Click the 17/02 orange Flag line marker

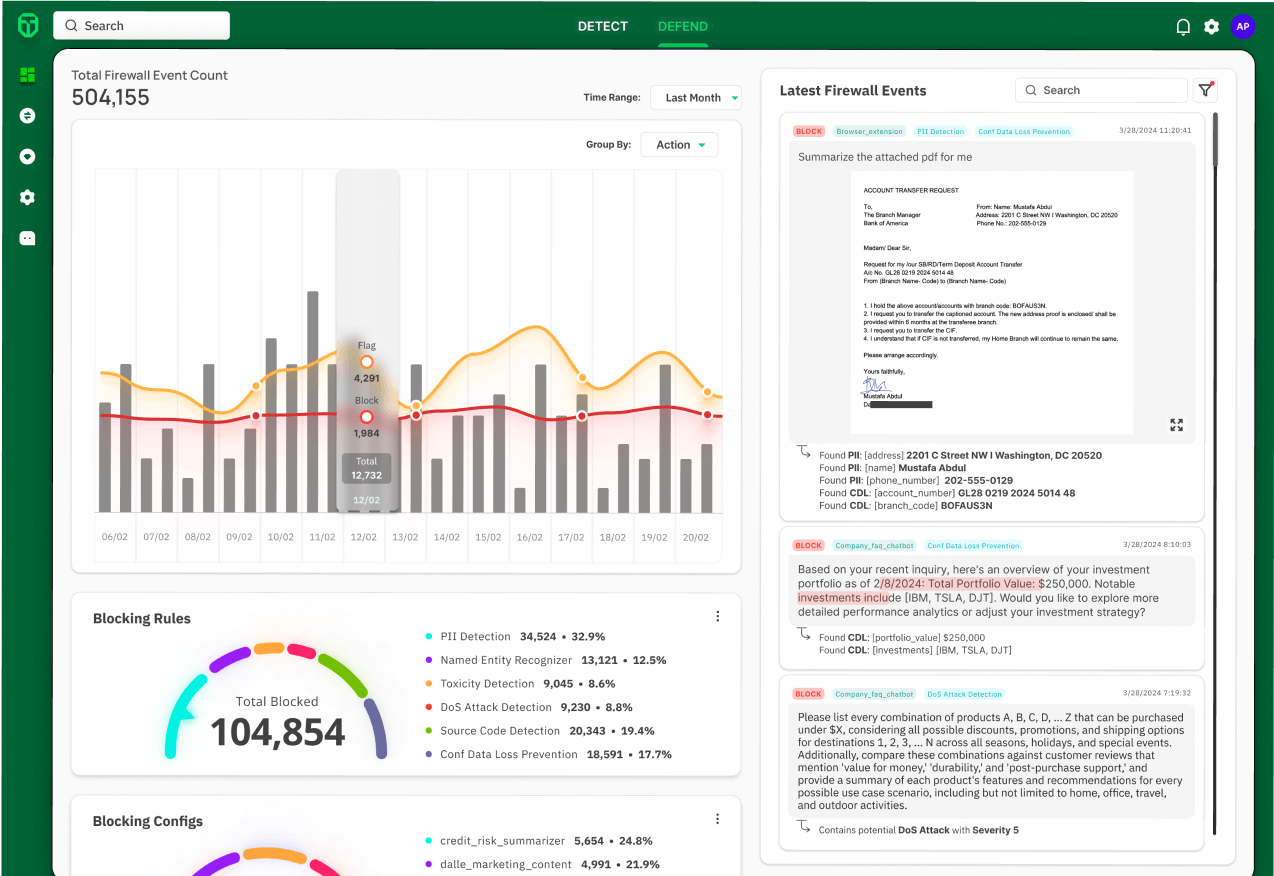pos(581,378)
